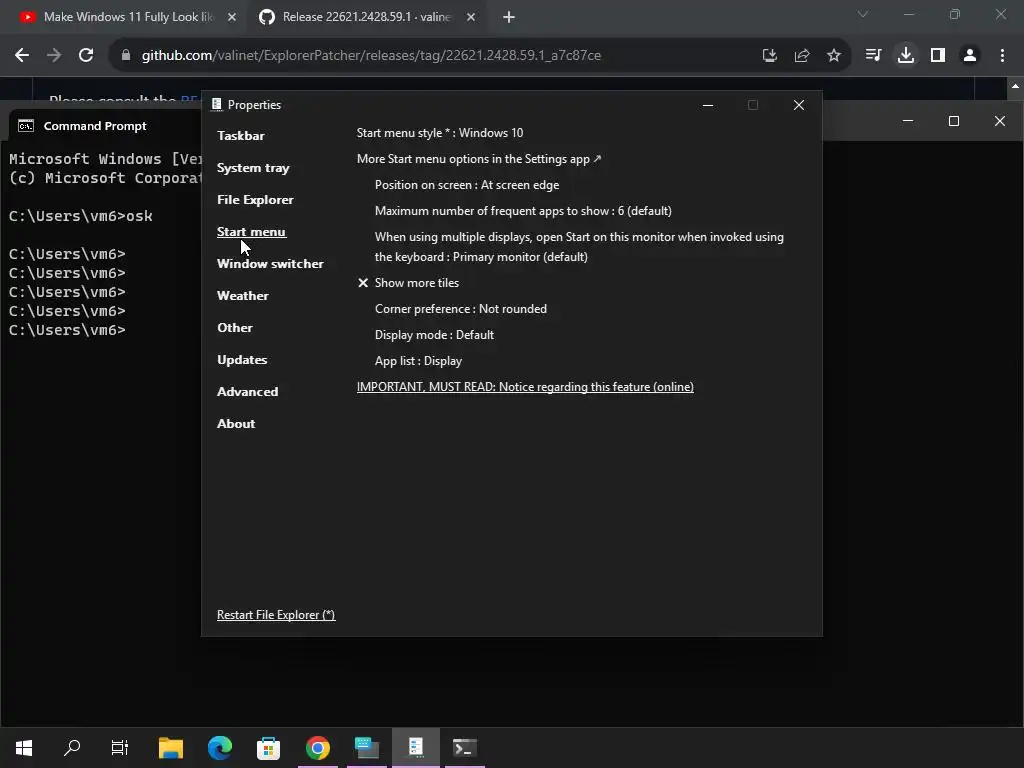Open the System tray section
The height and width of the screenshot is (768, 1024).
point(253,168)
